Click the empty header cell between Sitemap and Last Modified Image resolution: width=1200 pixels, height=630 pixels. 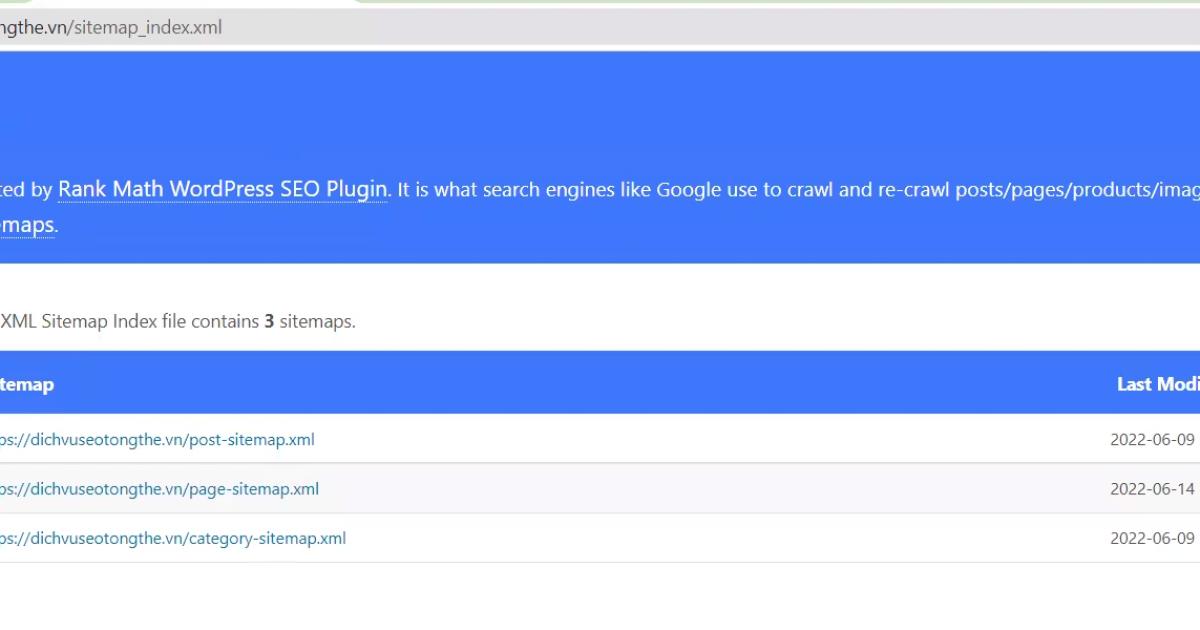pyautogui.click(x=600, y=384)
